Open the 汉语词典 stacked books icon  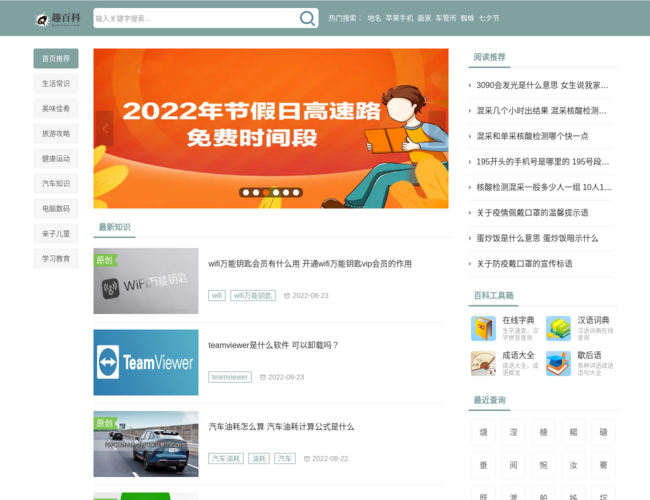click(558, 328)
